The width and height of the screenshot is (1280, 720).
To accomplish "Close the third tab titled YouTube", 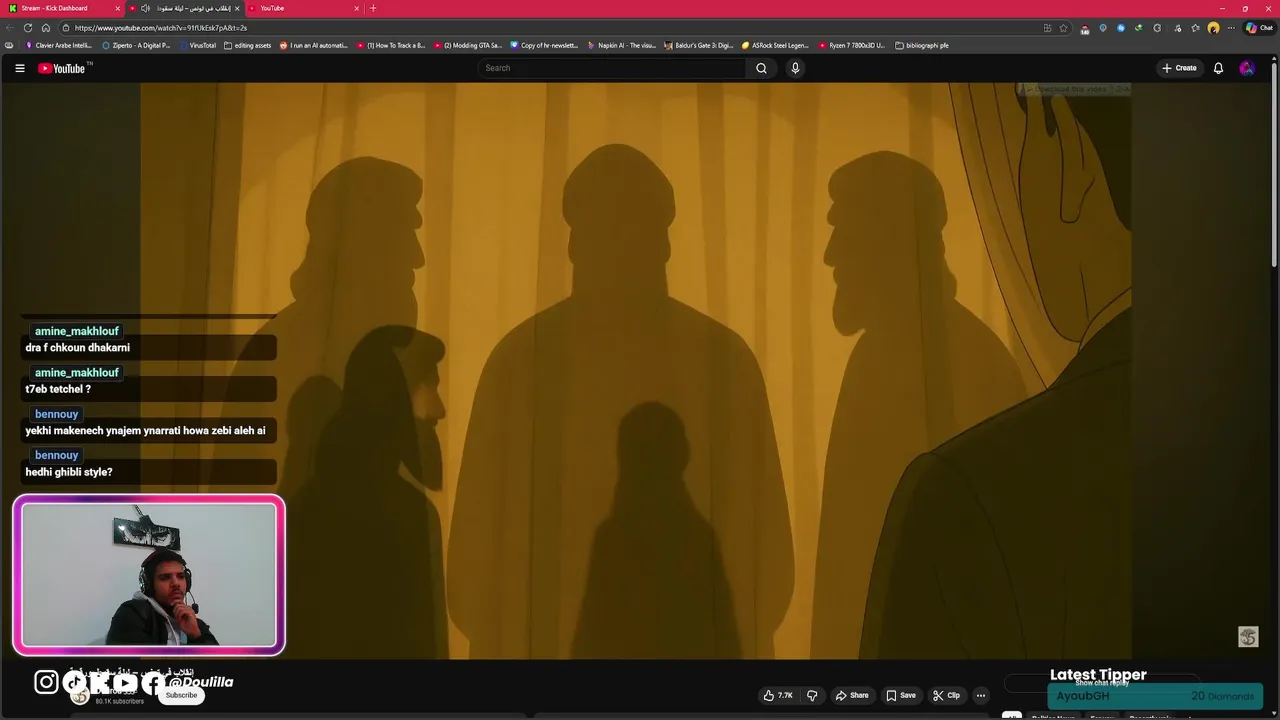I will [357, 8].
